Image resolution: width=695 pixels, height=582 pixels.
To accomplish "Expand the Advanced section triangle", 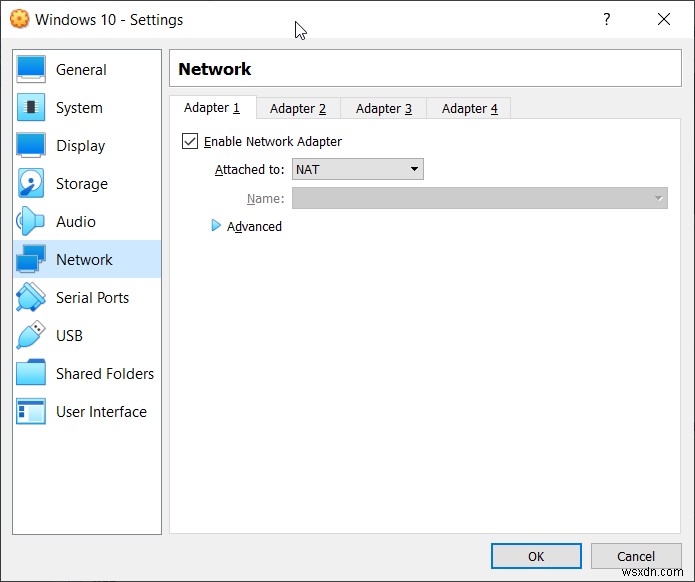I will click(x=216, y=226).
